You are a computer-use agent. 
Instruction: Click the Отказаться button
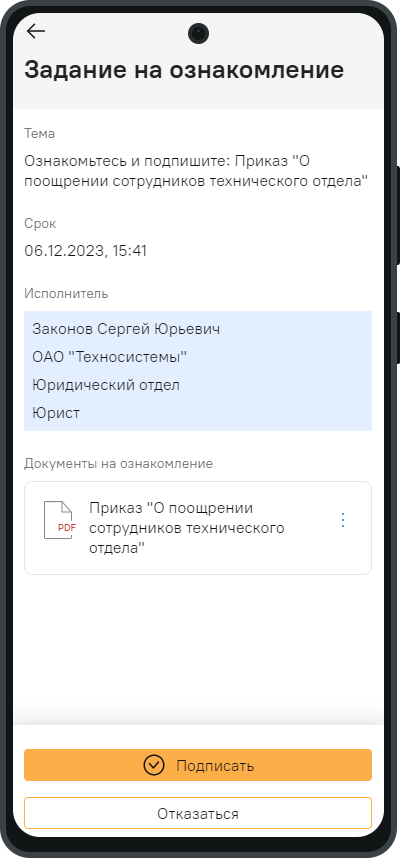198,813
